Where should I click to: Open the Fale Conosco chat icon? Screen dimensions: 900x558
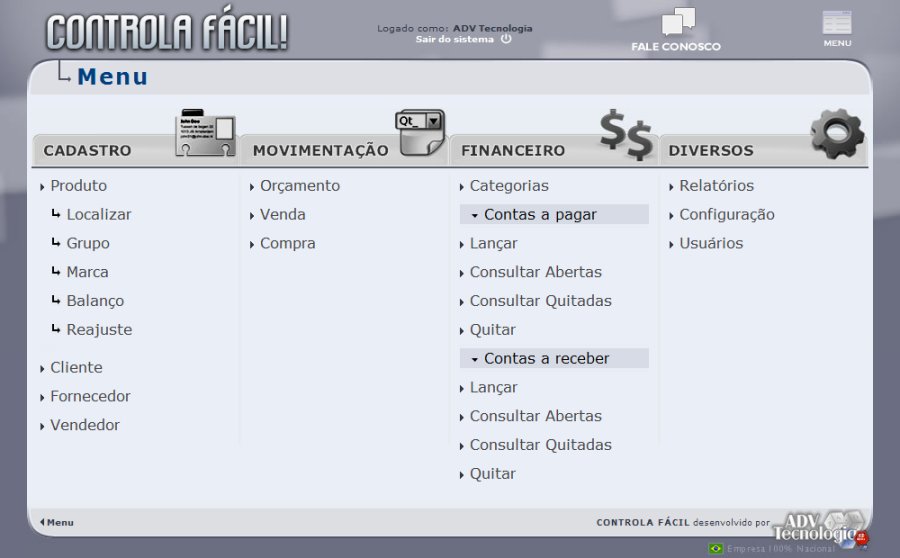point(678,22)
